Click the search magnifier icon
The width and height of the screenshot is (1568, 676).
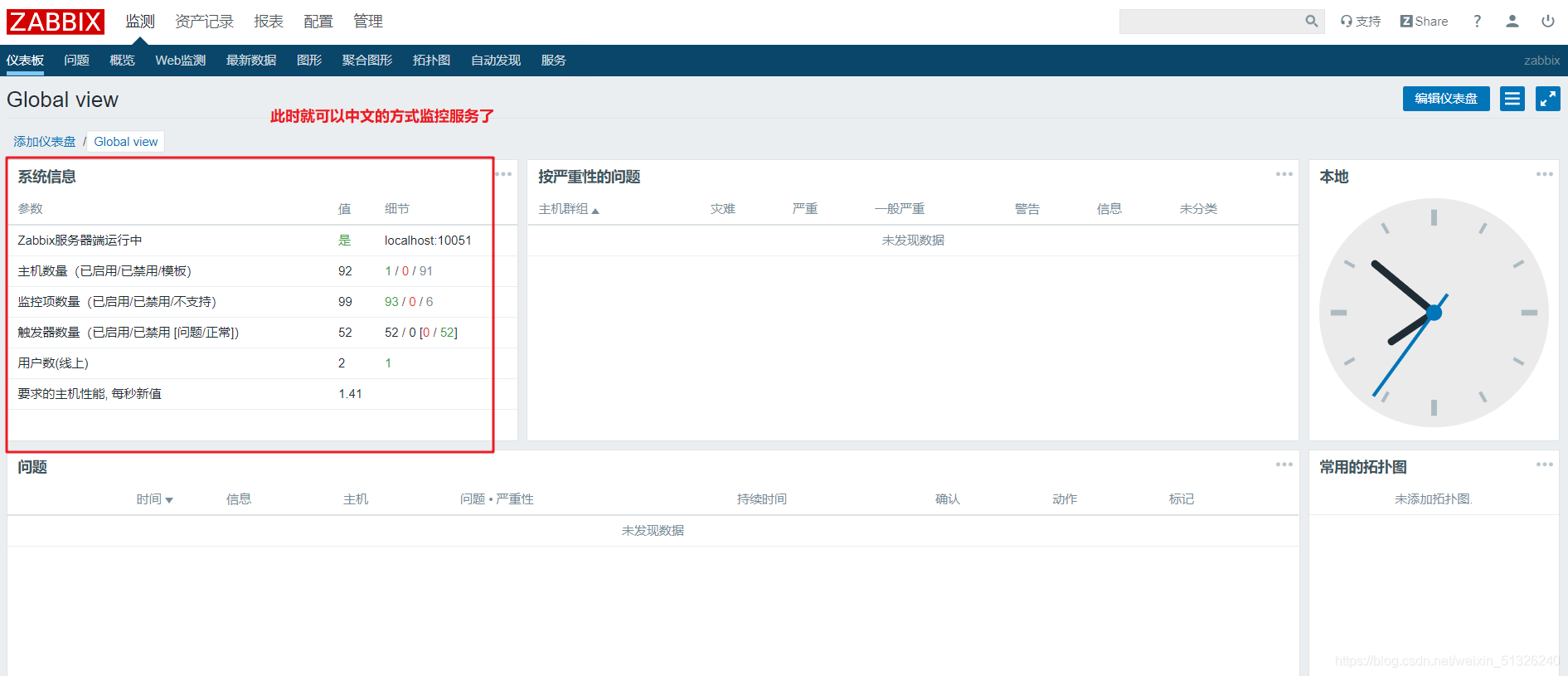(1311, 22)
